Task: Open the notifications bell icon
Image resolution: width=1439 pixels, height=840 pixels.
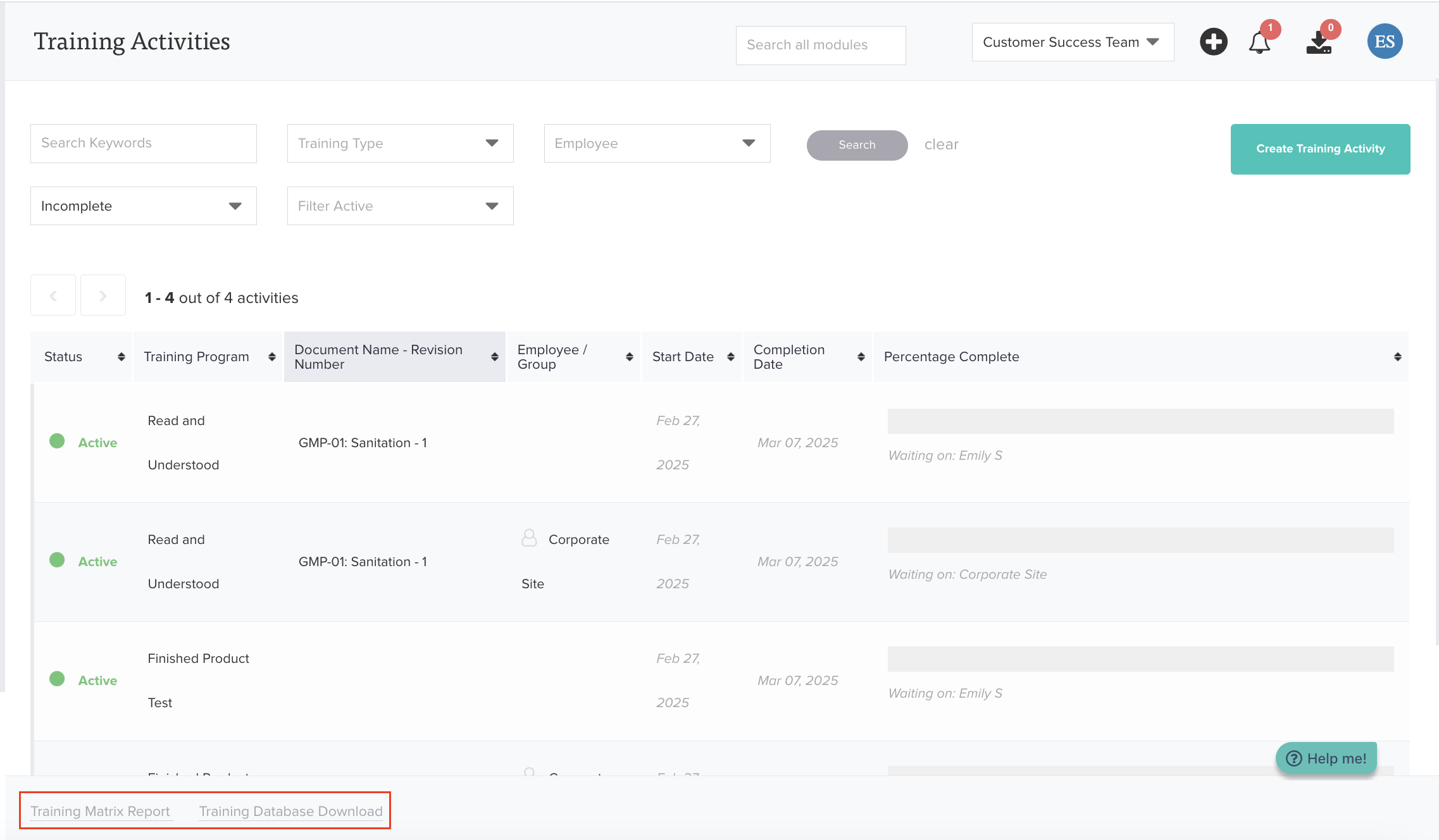Action: point(1259,43)
